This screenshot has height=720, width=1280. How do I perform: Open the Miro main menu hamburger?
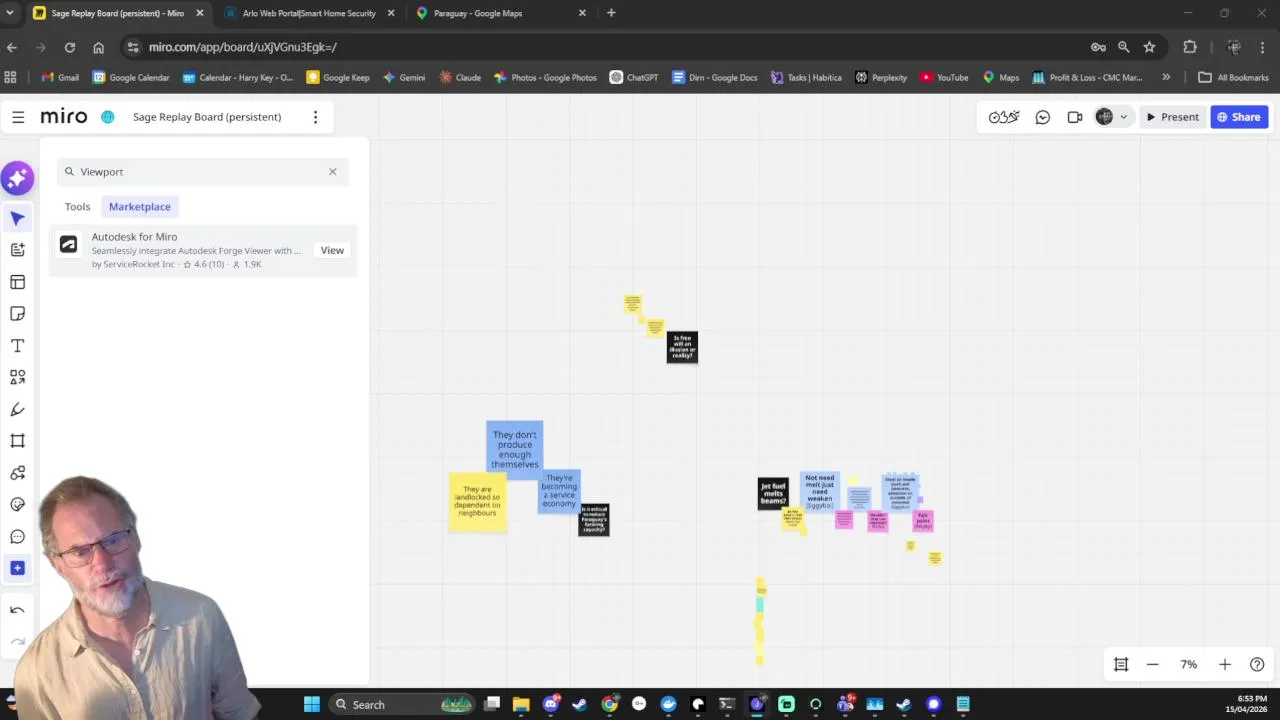(18, 117)
